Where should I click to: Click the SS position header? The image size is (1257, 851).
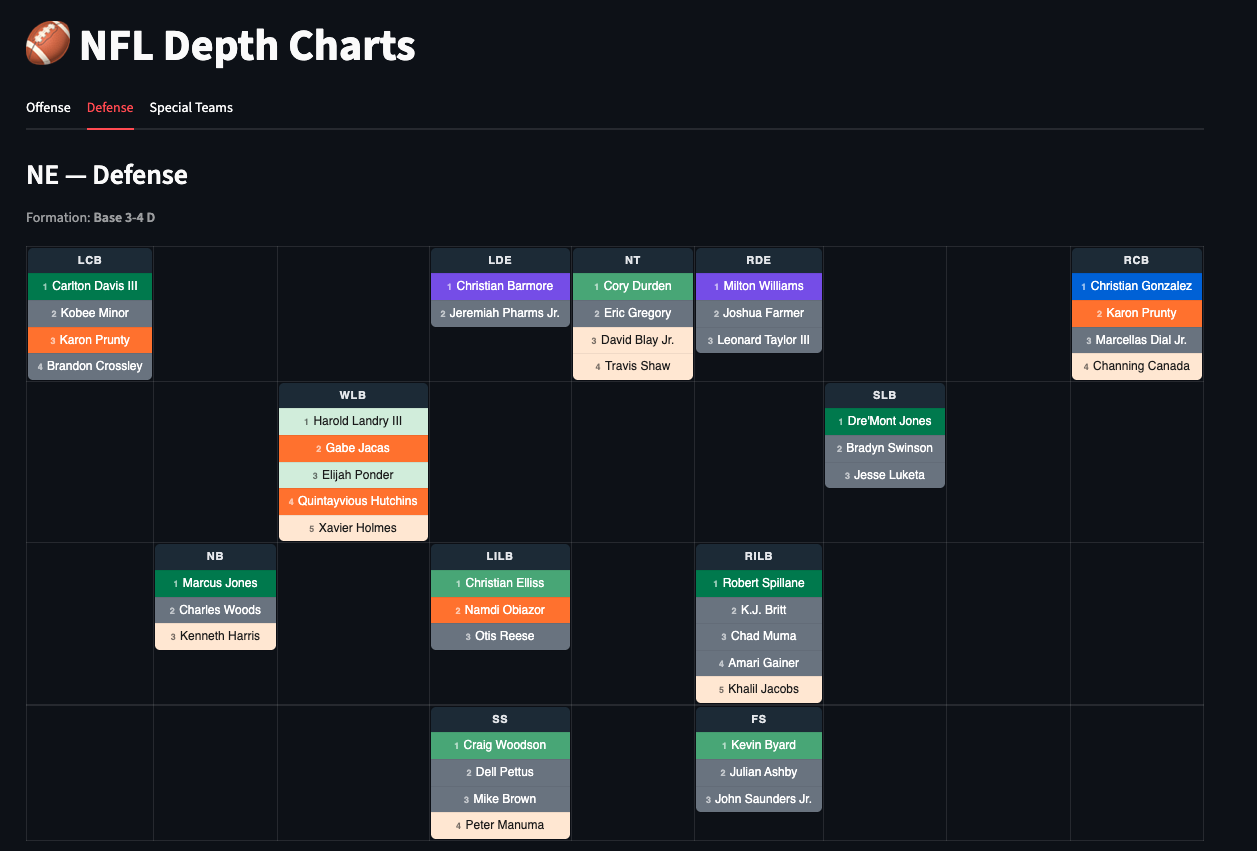(x=500, y=719)
